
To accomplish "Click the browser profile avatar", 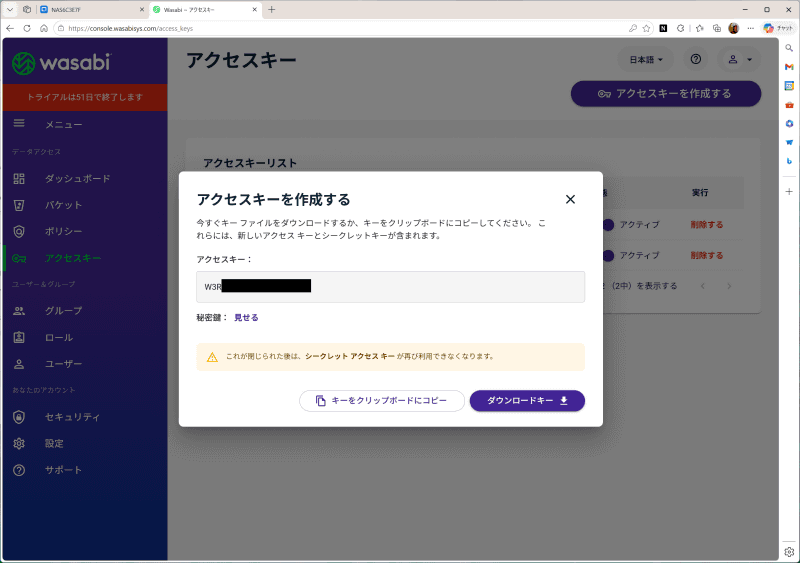I will click(x=734, y=29).
